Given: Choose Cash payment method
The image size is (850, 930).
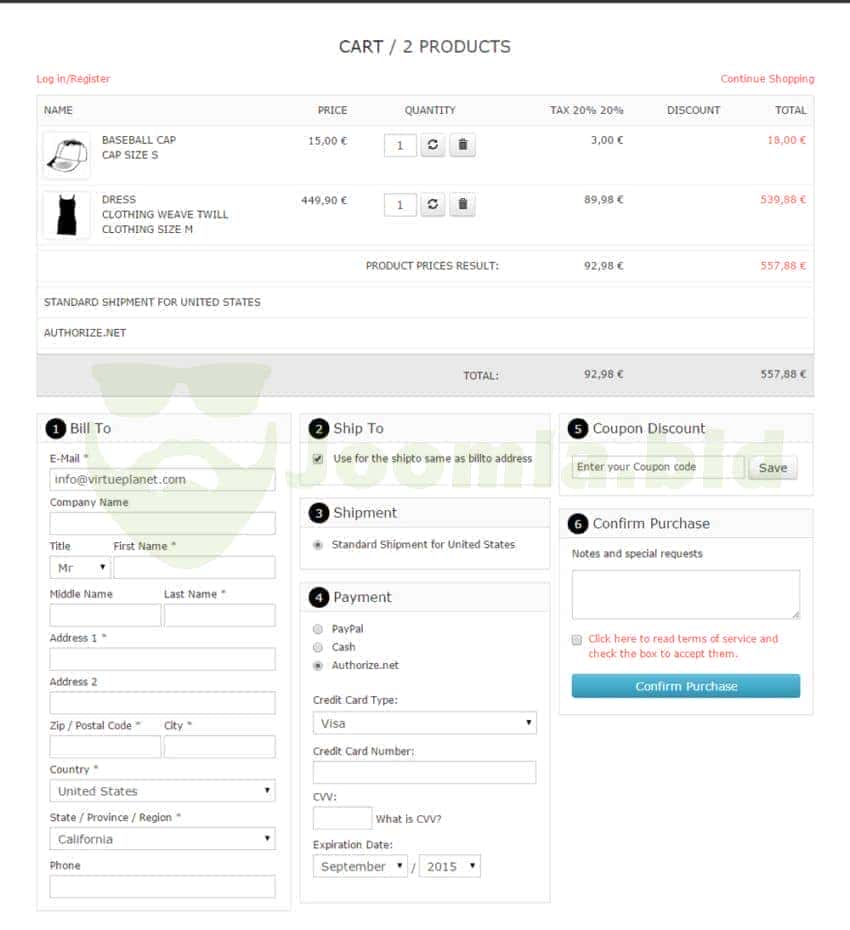Looking at the screenshot, I should (x=318, y=647).
